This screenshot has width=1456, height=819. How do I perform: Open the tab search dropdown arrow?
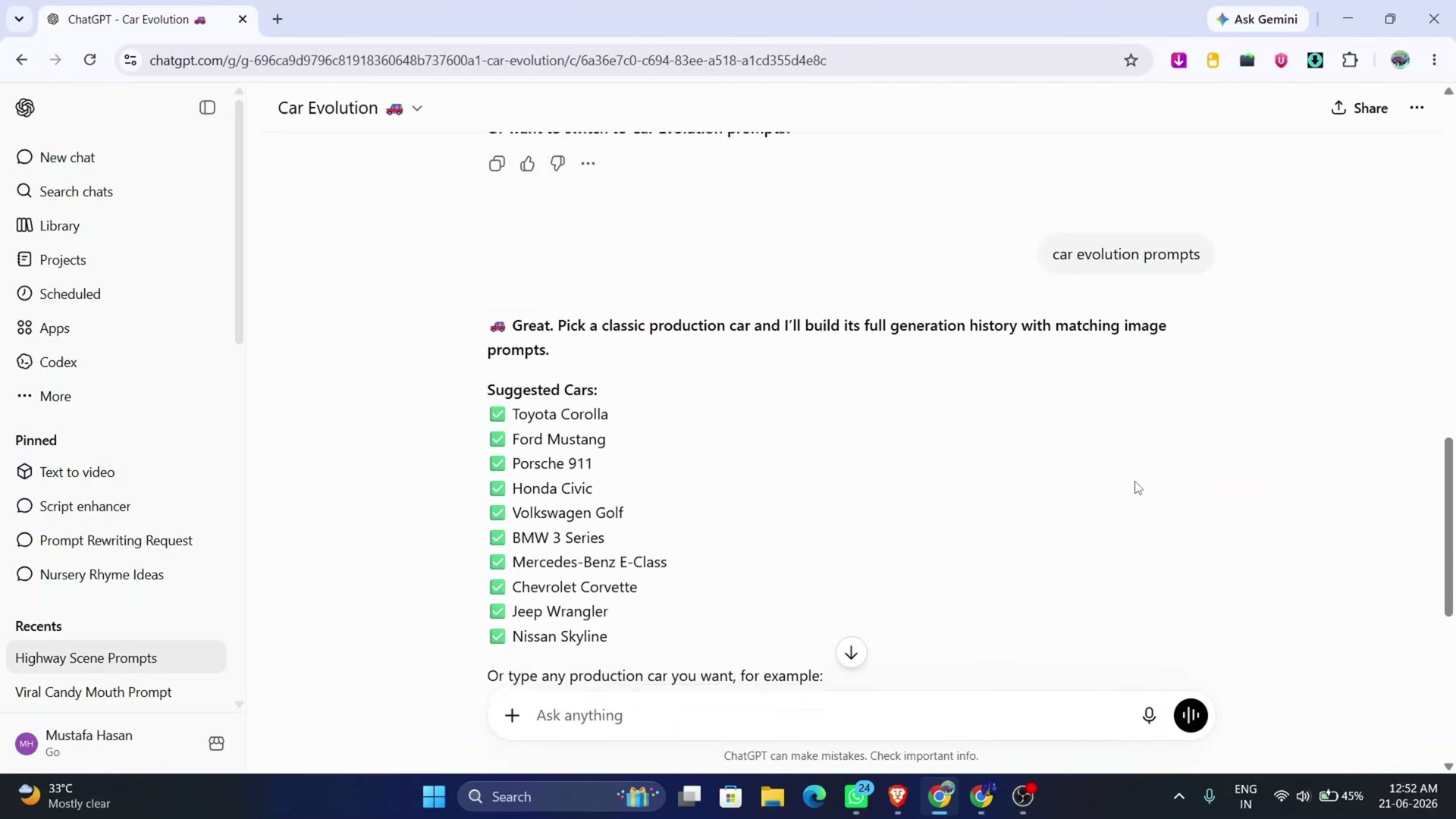[x=19, y=20]
